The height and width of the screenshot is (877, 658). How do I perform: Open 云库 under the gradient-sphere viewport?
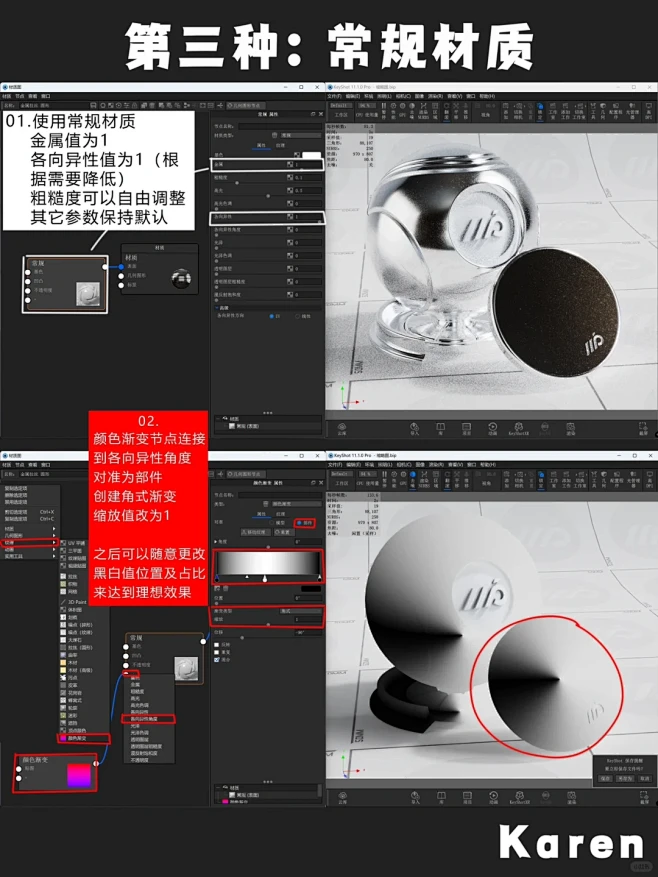(342, 798)
